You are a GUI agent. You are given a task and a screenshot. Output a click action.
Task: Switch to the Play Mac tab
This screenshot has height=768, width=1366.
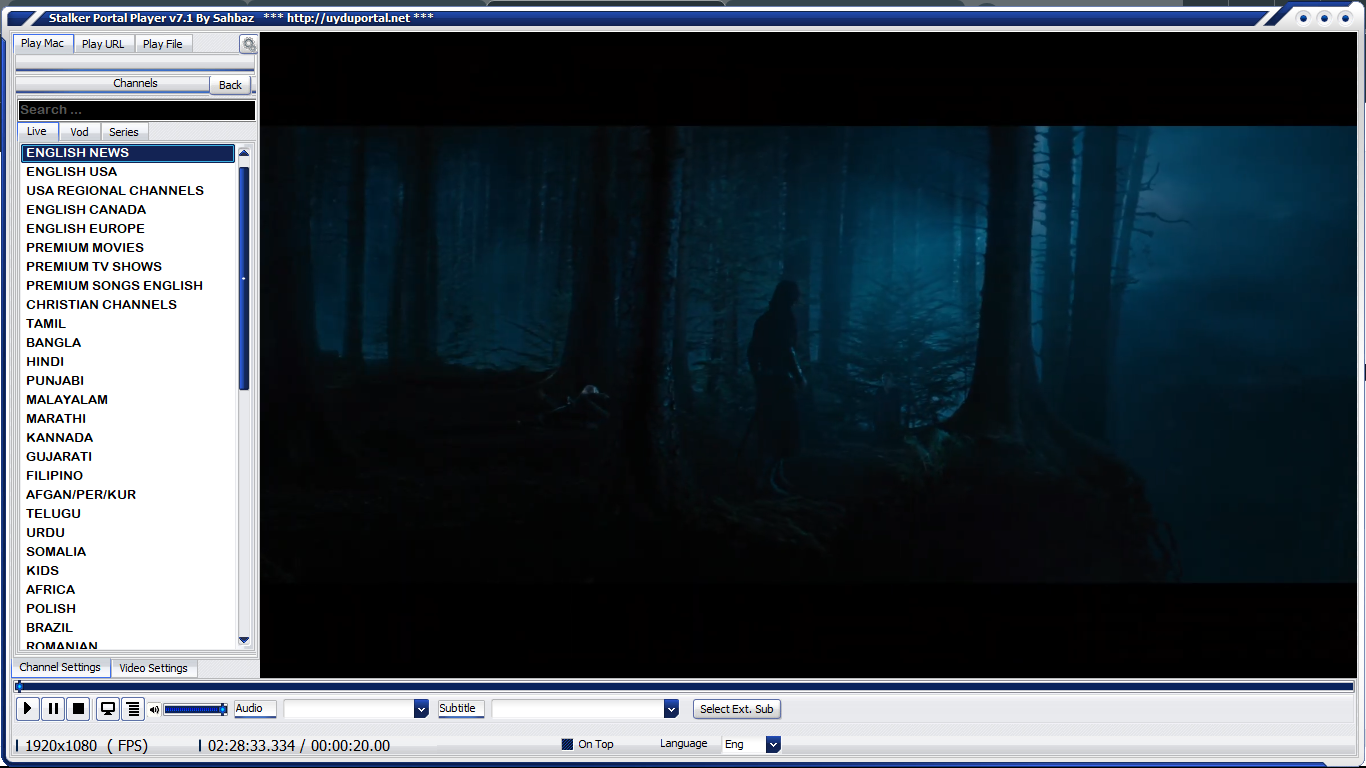coord(43,43)
